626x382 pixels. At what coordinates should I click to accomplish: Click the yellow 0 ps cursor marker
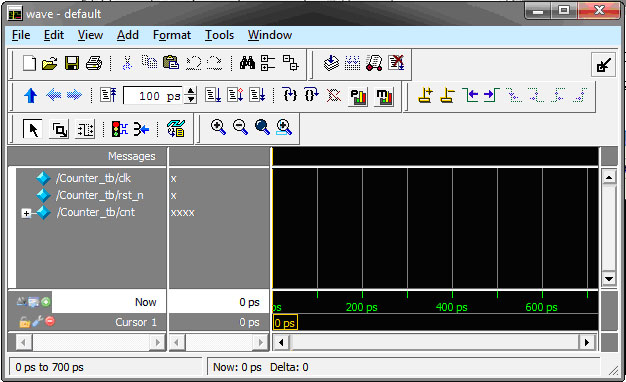pos(285,323)
